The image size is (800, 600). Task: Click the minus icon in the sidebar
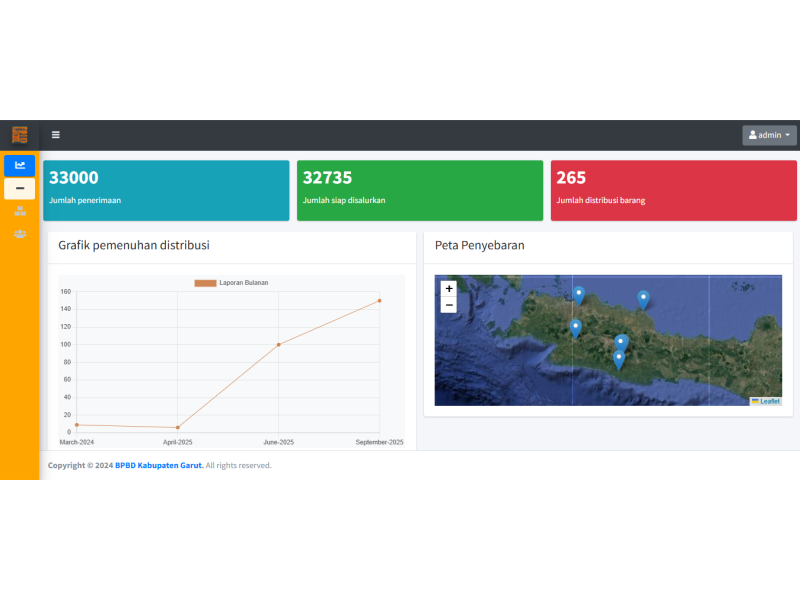[20, 188]
